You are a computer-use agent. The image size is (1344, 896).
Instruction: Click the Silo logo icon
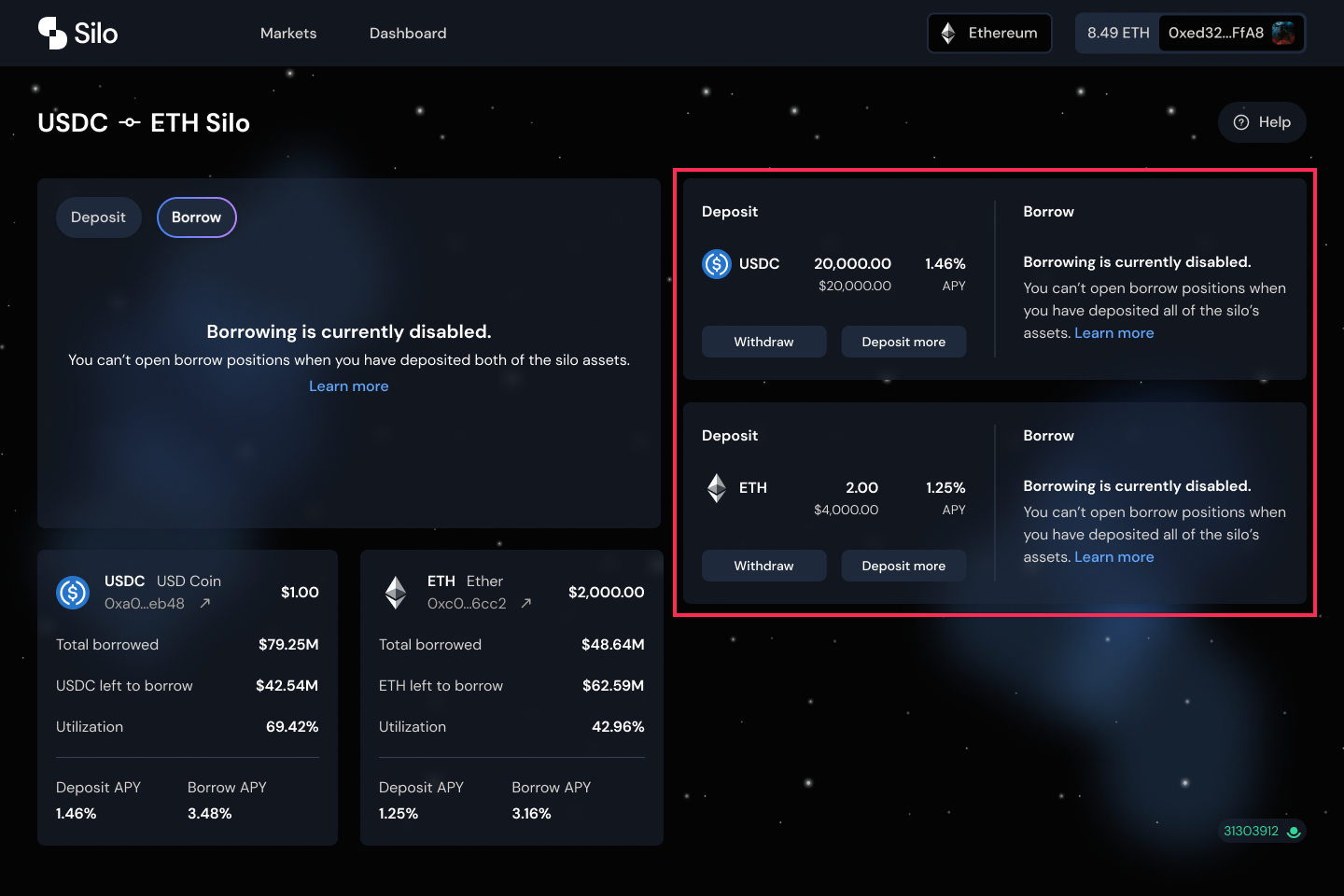coord(52,33)
